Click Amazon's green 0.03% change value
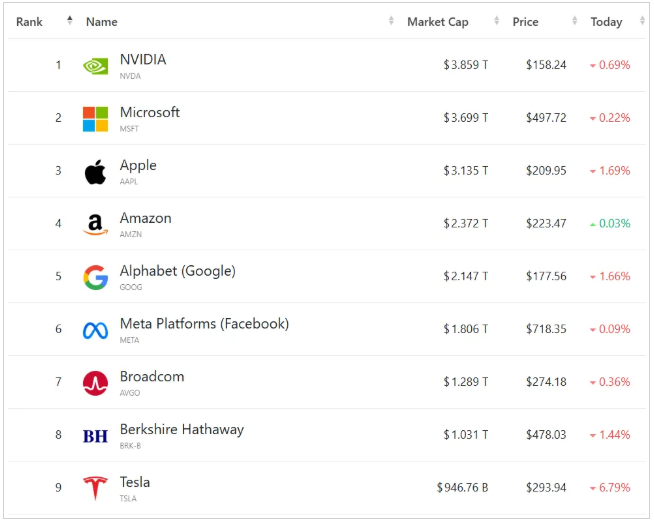Image resolution: width=654 pixels, height=524 pixels. (614, 224)
